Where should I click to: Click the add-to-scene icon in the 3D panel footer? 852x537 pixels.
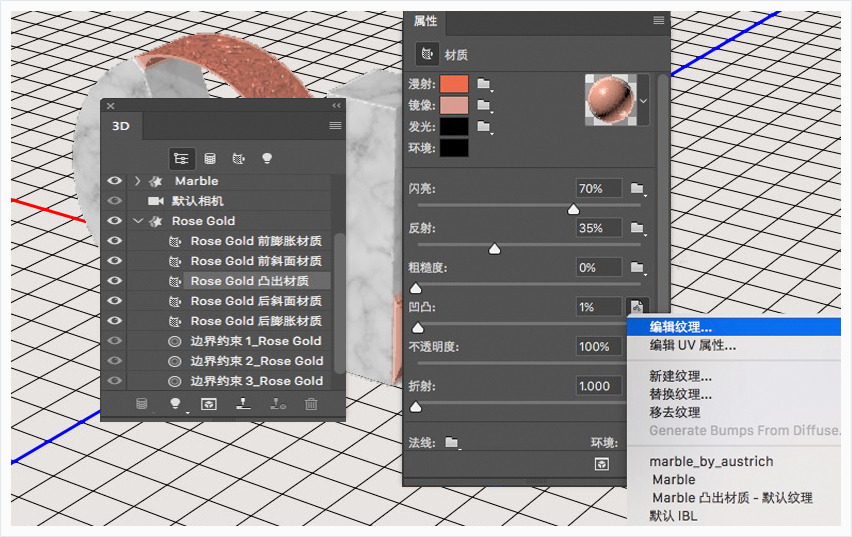[142, 404]
